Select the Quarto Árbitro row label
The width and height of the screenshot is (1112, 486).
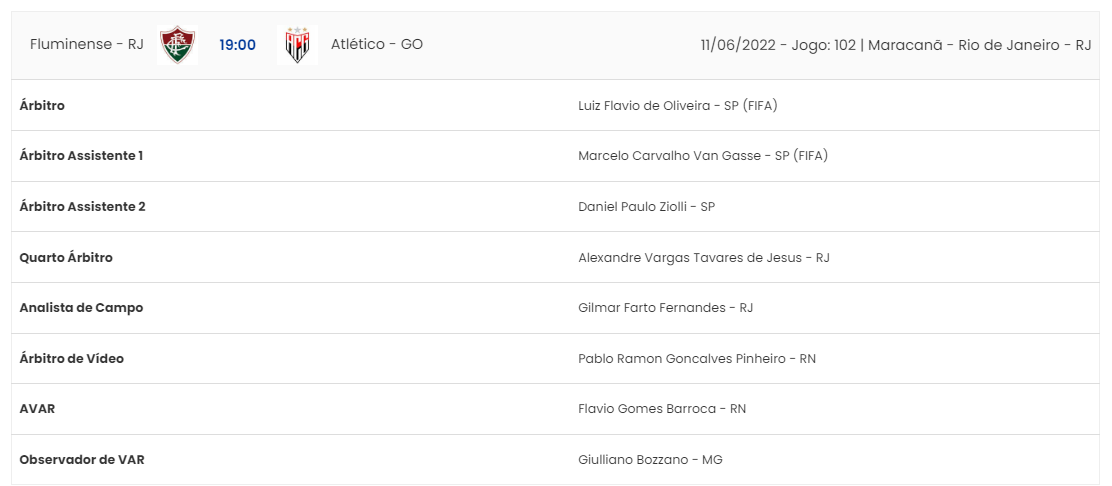[x=66, y=258]
